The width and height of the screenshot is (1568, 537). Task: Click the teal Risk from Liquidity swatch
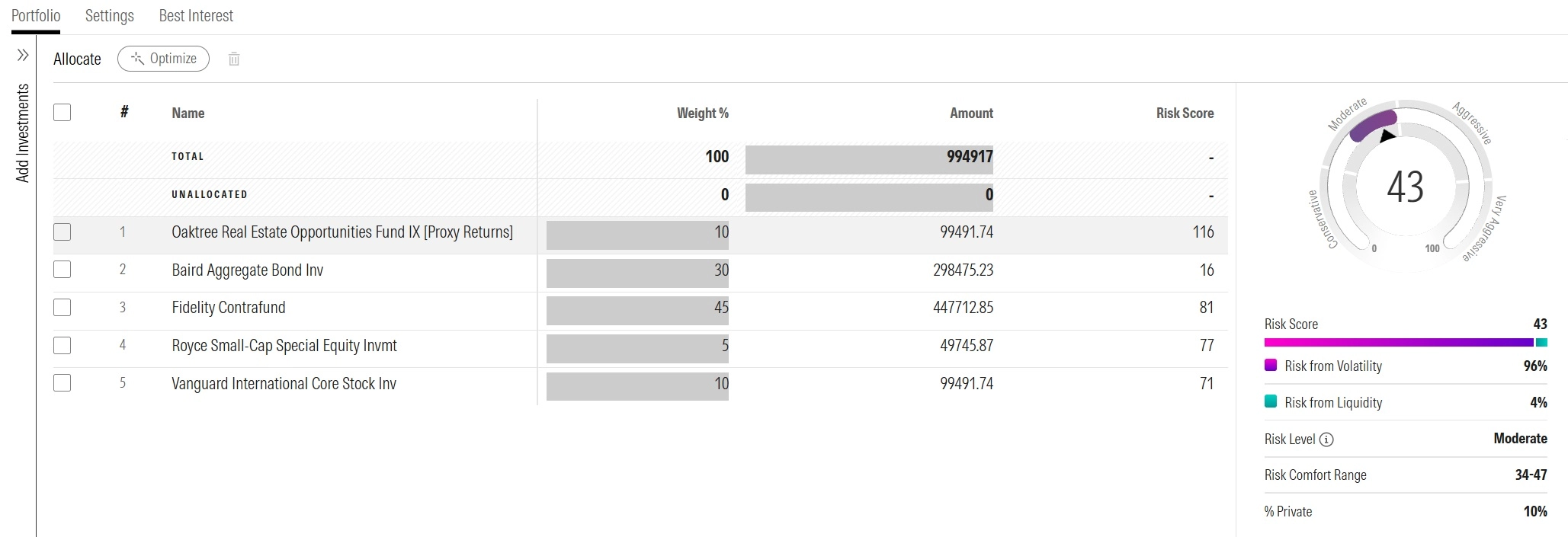[x=1271, y=401]
